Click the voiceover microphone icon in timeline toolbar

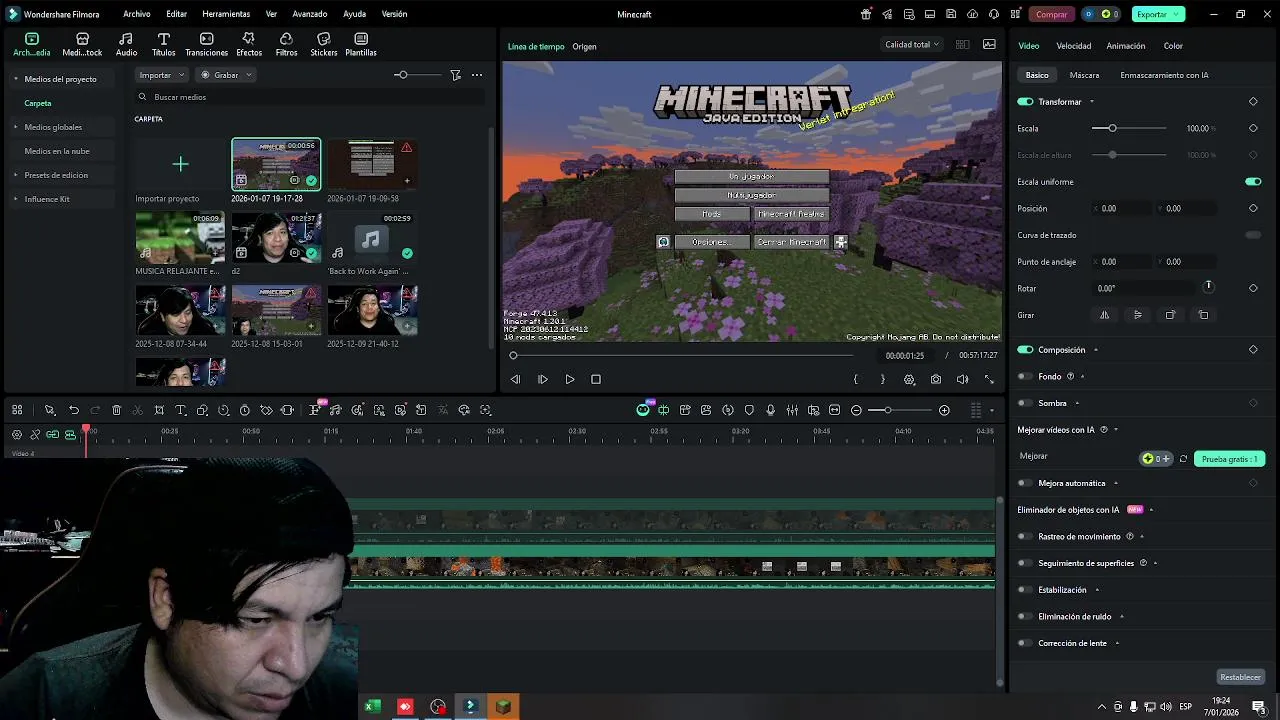(770, 410)
